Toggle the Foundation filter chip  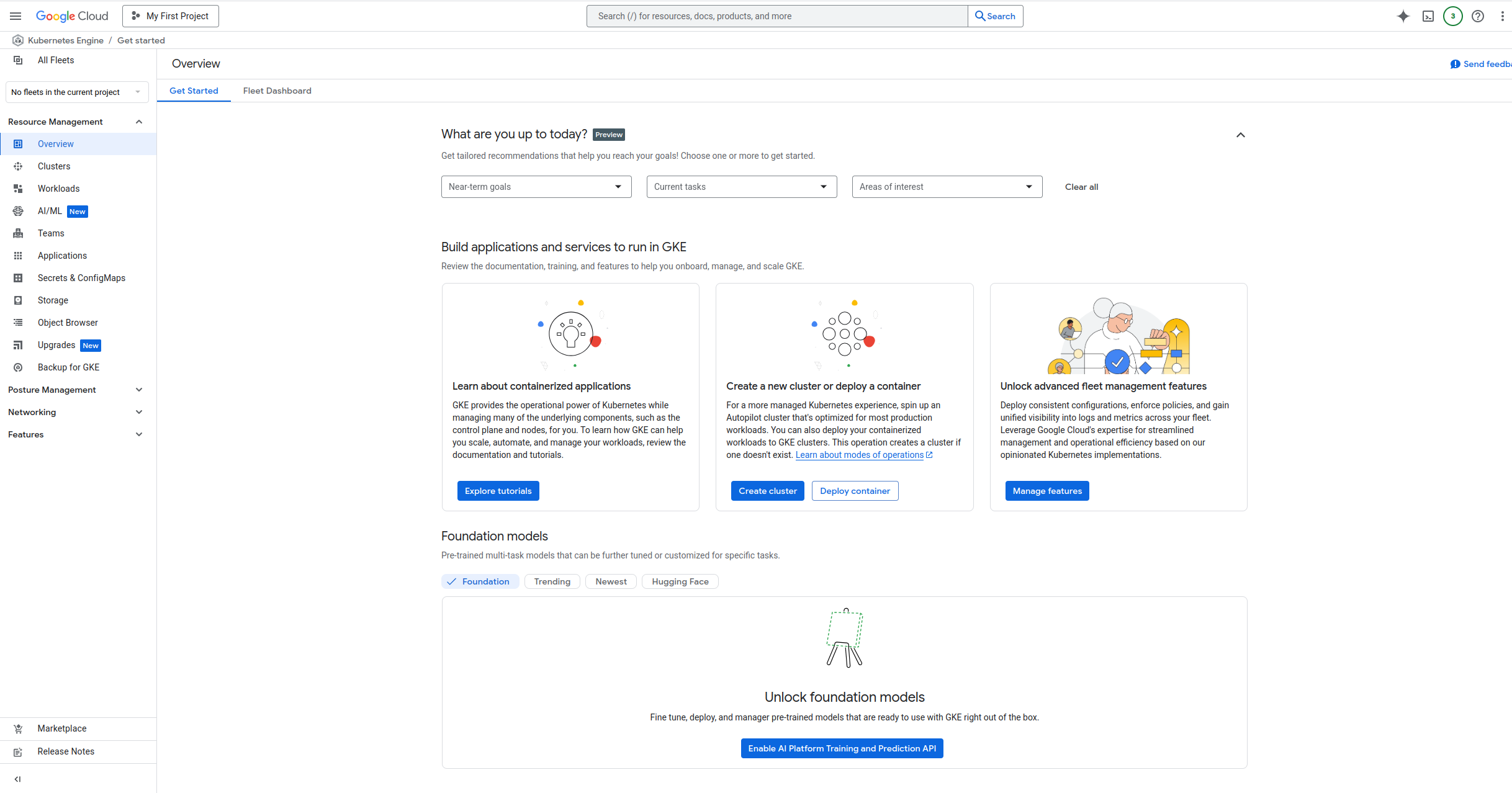(x=480, y=581)
